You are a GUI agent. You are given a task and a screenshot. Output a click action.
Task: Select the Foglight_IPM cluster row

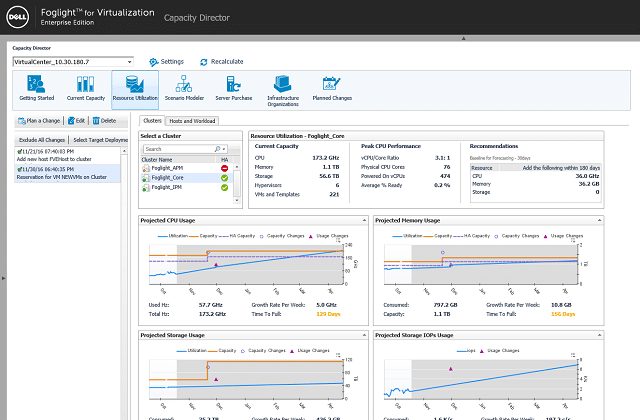point(186,187)
